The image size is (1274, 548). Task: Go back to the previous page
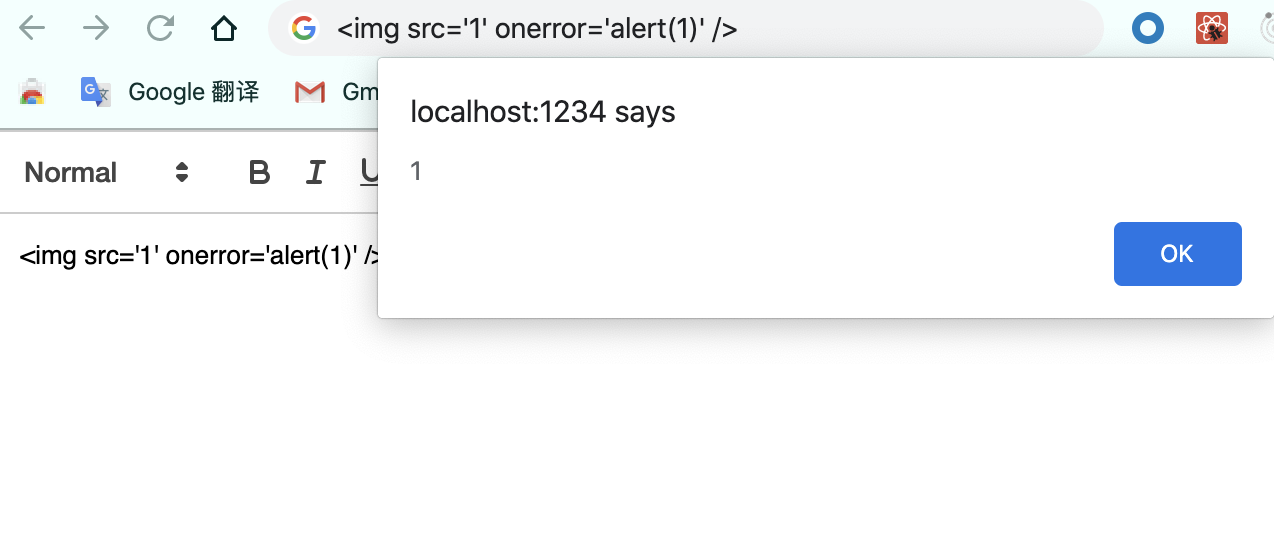pos(32,28)
